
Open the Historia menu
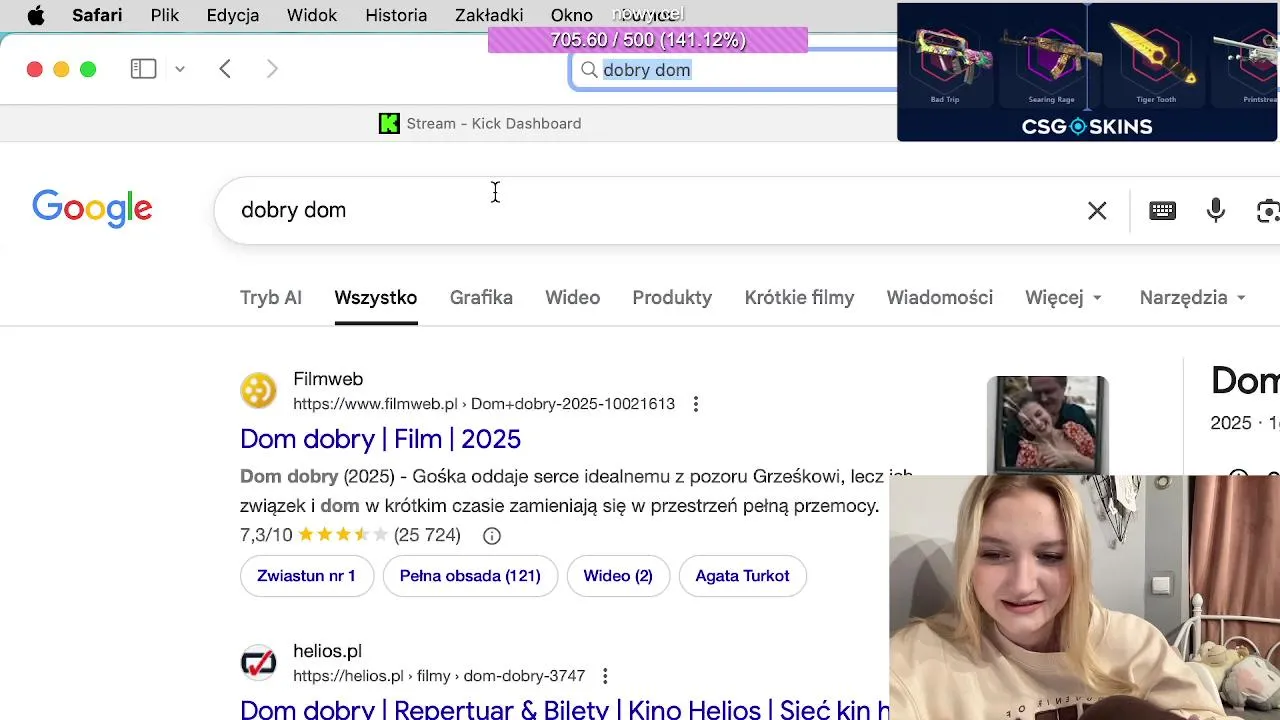coord(396,15)
